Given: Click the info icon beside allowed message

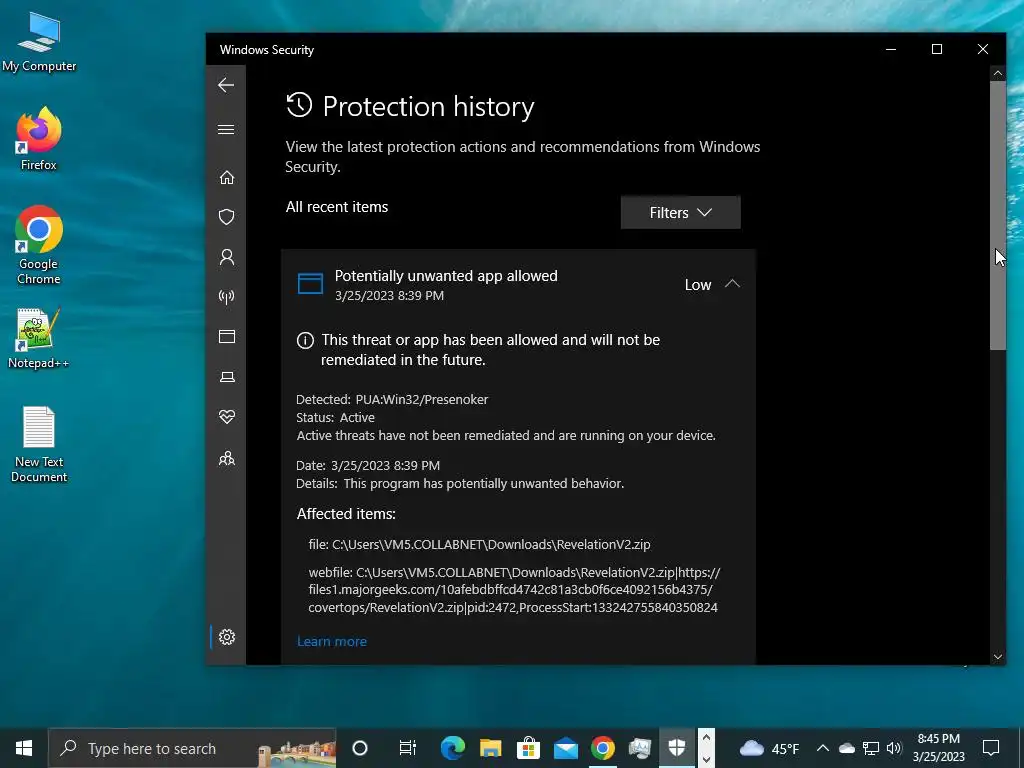Looking at the screenshot, I should click(305, 340).
